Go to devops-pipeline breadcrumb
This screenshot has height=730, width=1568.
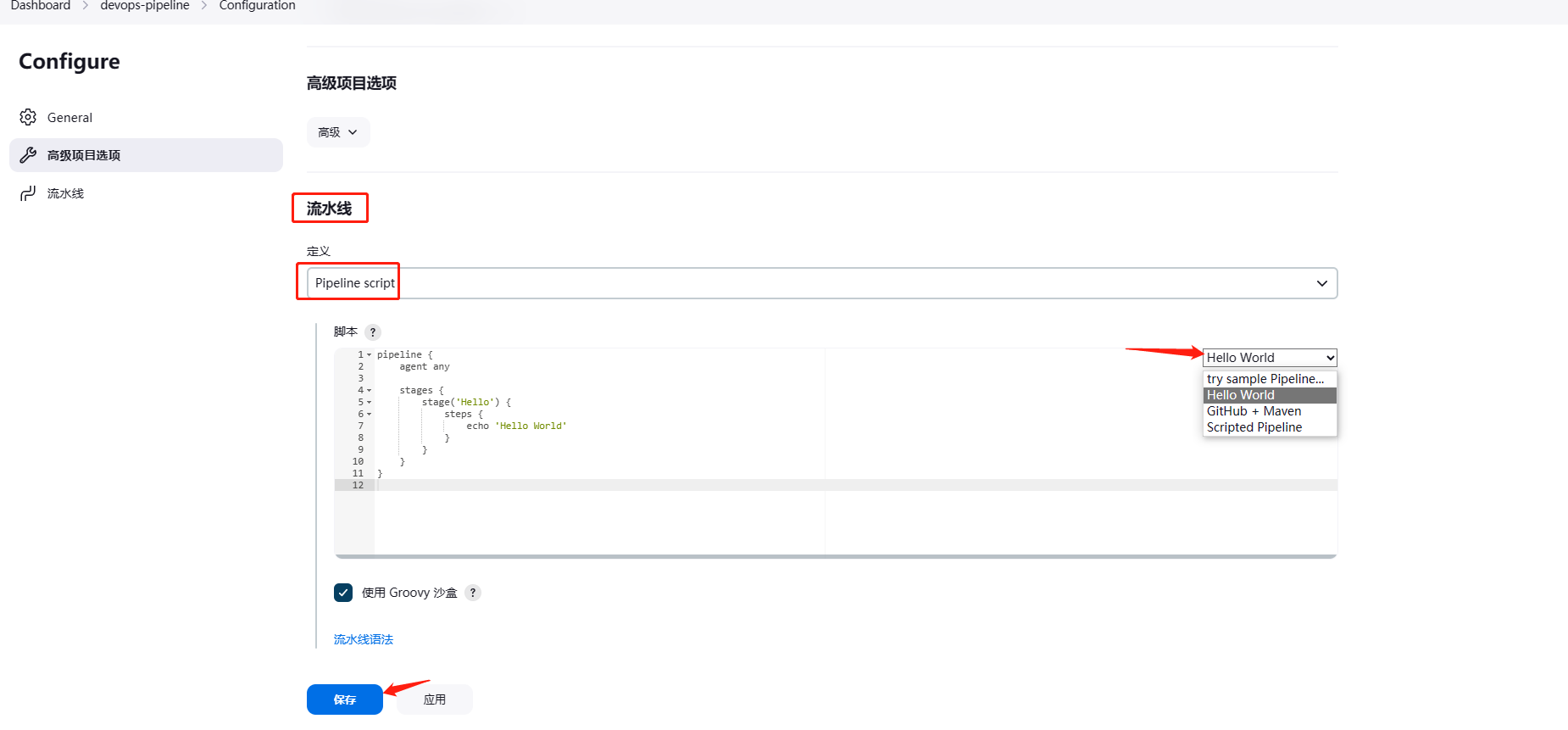(x=145, y=6)
